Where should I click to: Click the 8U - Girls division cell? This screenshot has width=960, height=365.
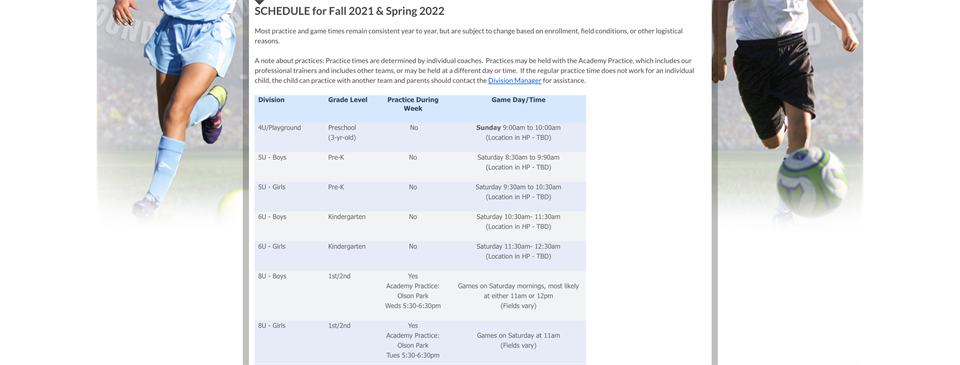(271, 325)
